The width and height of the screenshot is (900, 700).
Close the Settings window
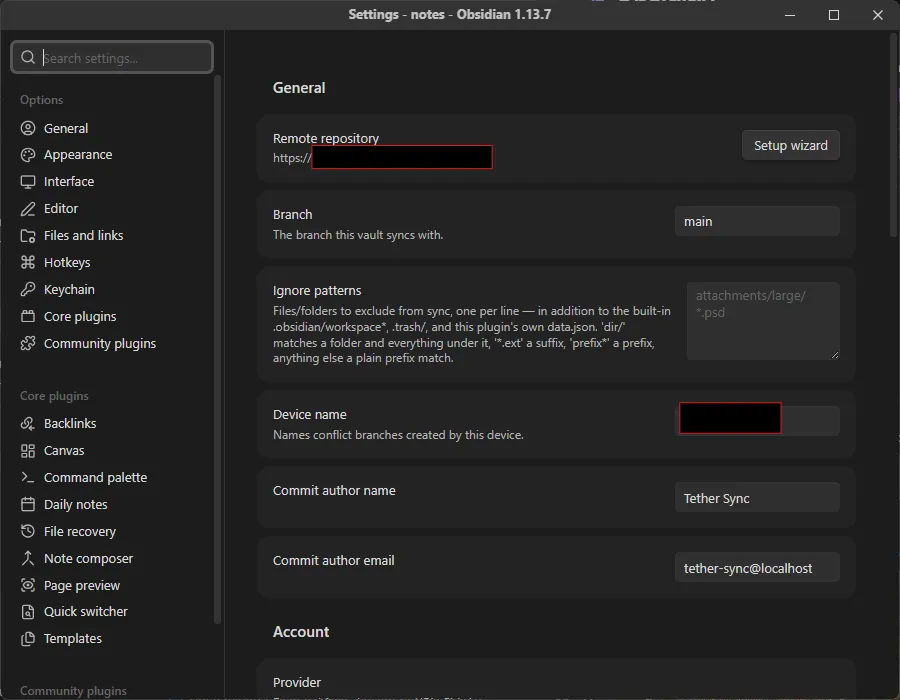click(x=878, y=15)
